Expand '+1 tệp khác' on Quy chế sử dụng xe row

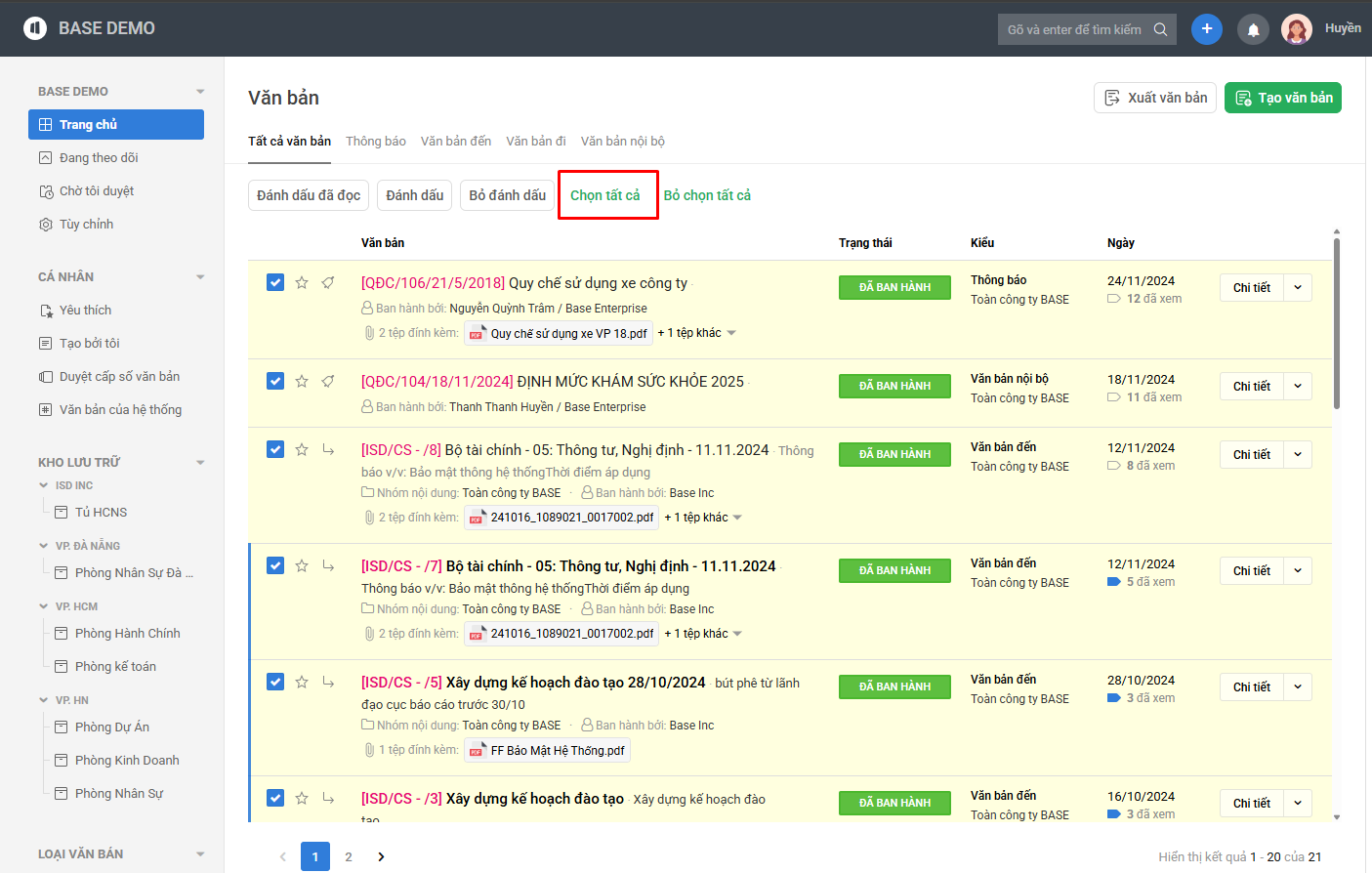point(697,333)
